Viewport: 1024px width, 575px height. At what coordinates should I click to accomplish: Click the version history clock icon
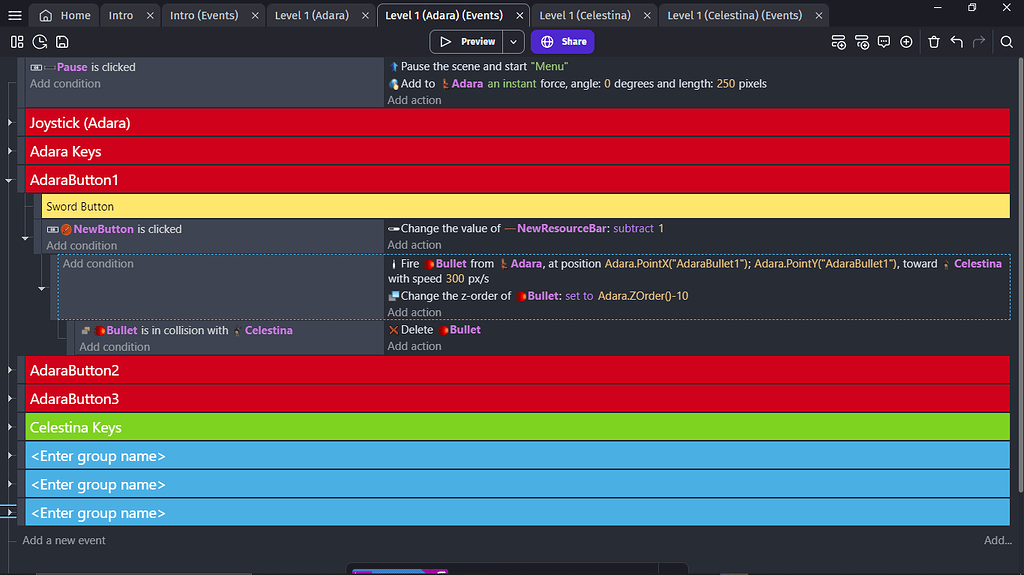40,42
